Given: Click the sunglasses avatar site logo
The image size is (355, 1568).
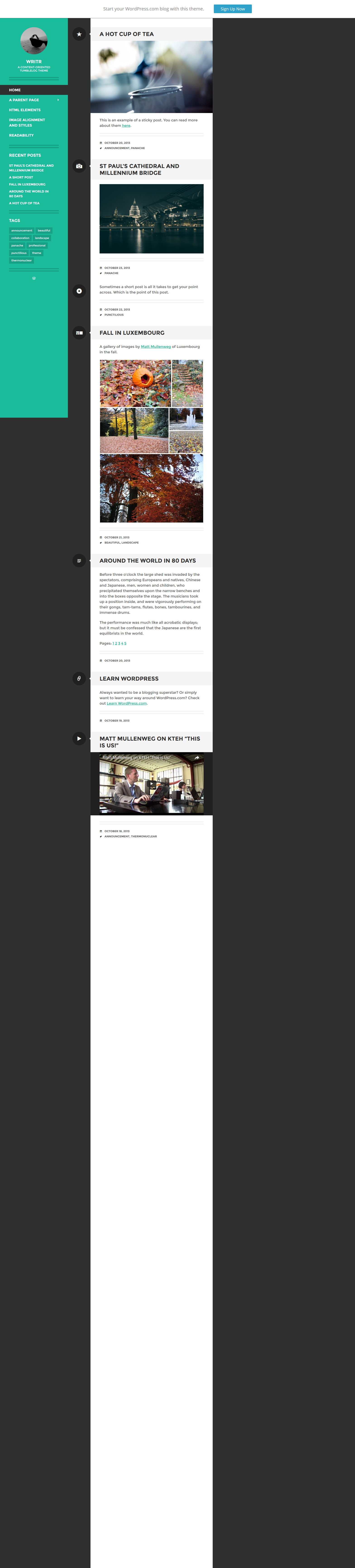Looking at the screenshot, I should tap(34, 41).
